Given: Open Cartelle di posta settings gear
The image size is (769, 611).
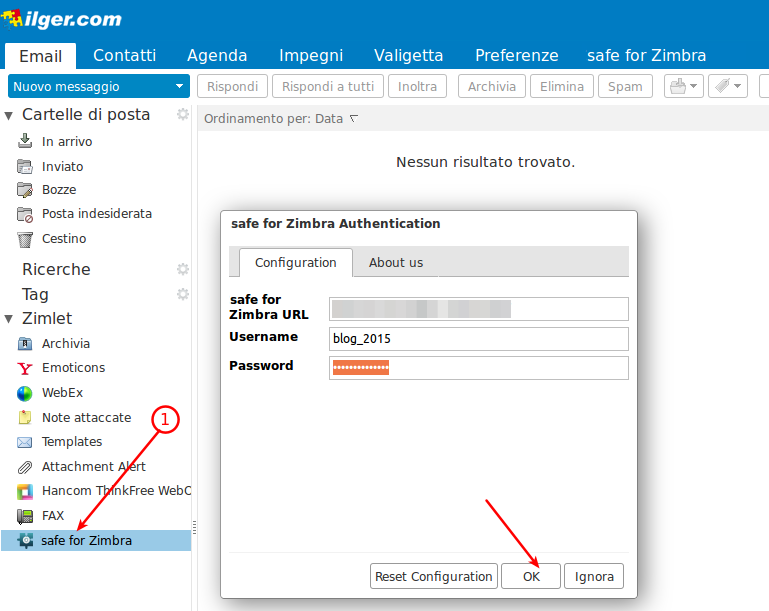Looking at the screenshot, I should point(183,114).
